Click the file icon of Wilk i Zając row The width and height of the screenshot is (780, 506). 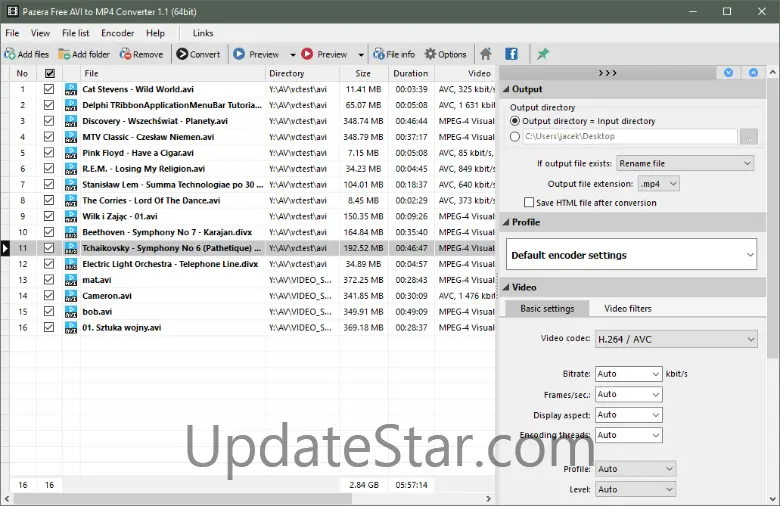coord(71,216)
